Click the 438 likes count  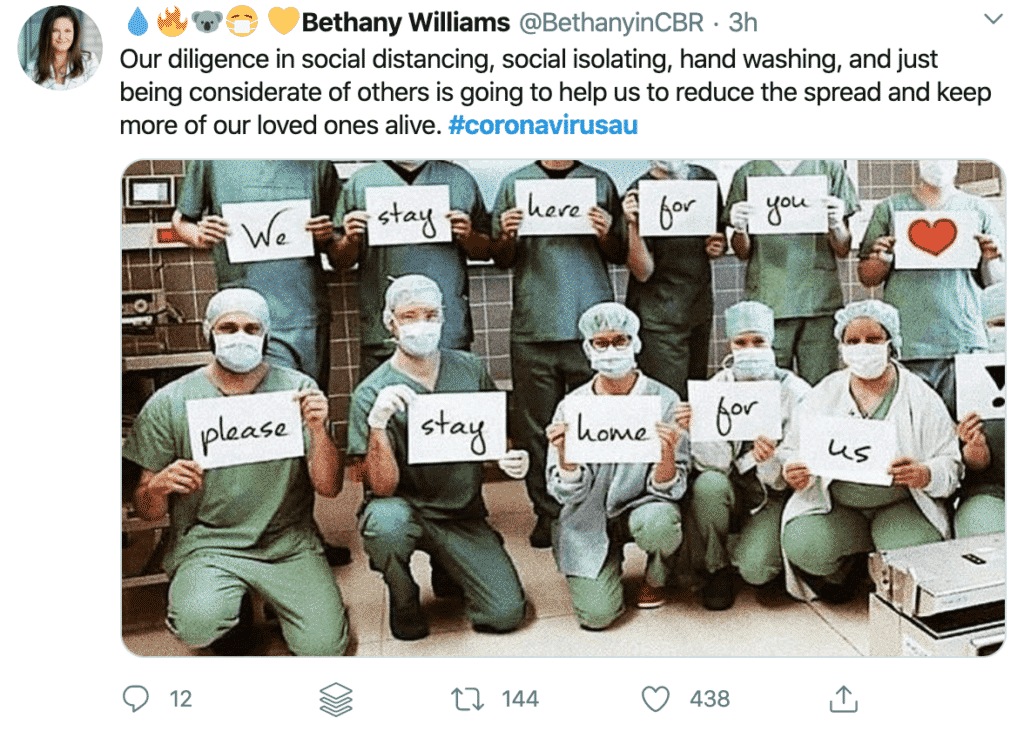(710, 698)
